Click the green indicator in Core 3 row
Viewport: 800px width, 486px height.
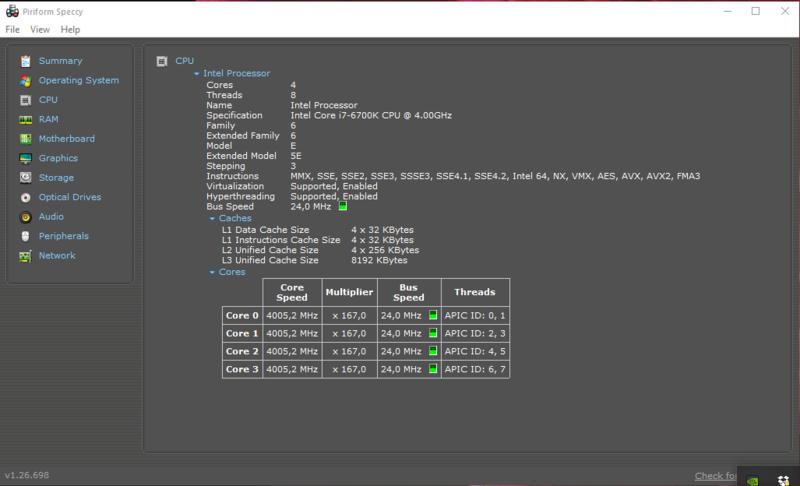(x=433, y=369)
